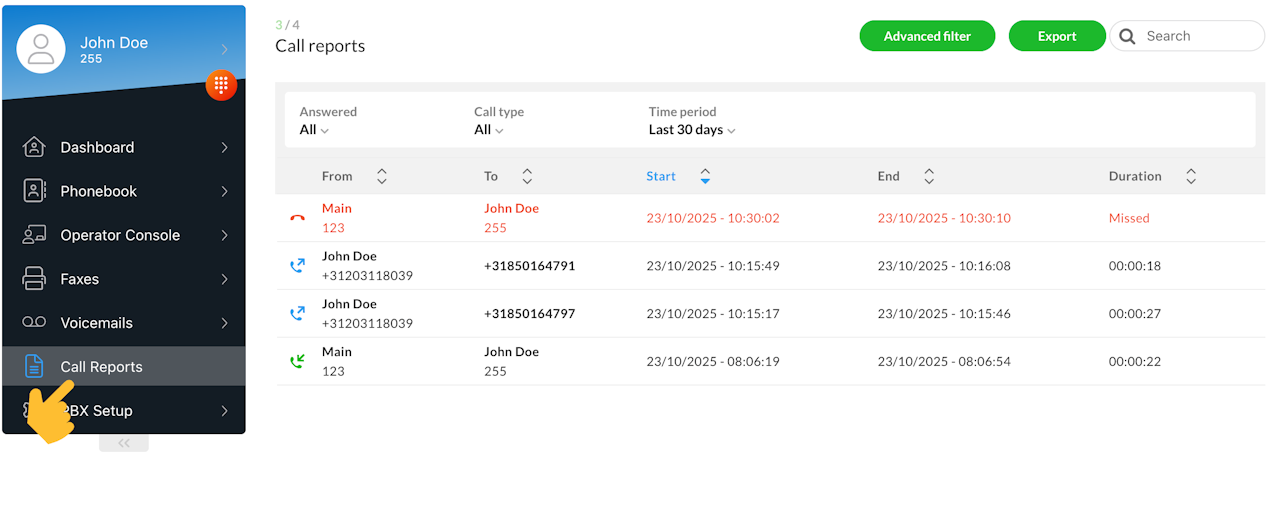Click the Search input field
Viewport: 1280px width, 526px height.
point(1199,36)
